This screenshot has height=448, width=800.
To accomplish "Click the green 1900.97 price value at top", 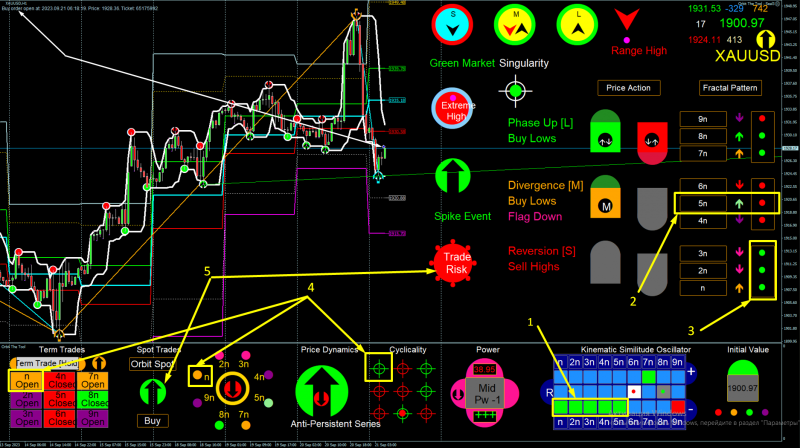I will 742,23.
